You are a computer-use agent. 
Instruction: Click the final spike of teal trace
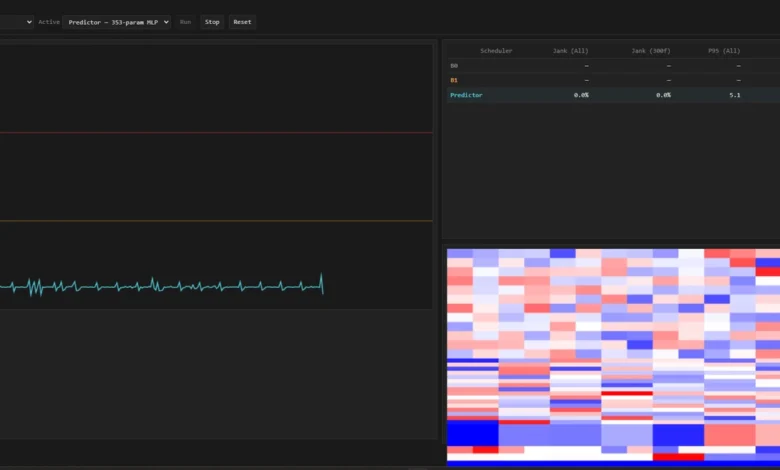(x=321, y=281)
